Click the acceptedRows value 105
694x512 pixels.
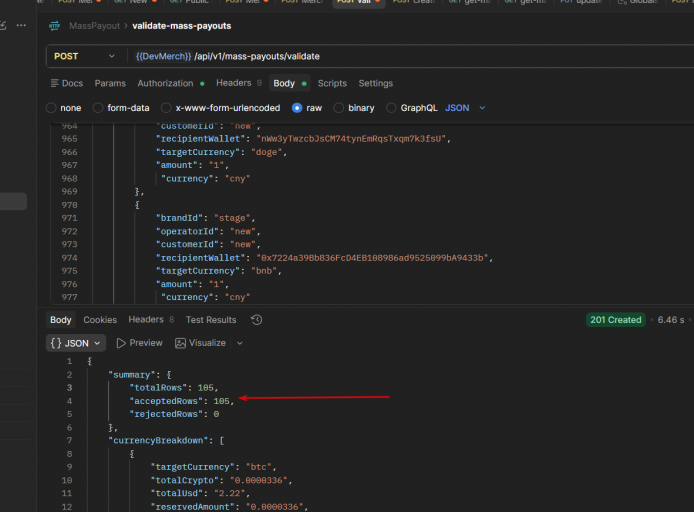tap(222, 401)
